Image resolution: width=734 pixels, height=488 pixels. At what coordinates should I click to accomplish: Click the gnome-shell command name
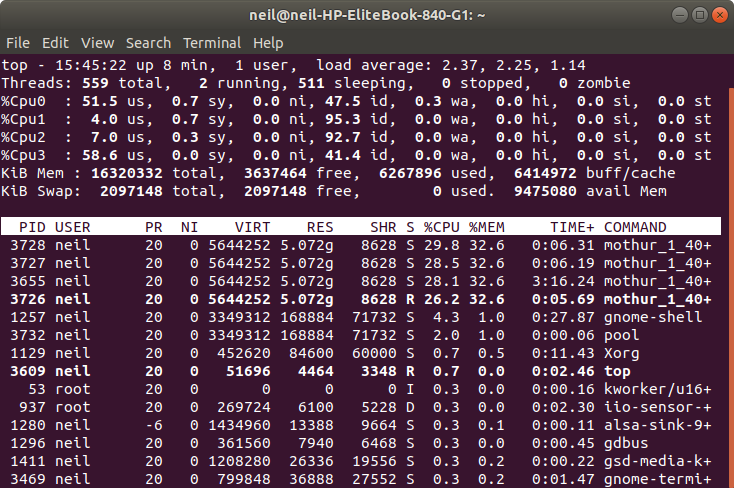pyautogui.click(x=653, y=317)
